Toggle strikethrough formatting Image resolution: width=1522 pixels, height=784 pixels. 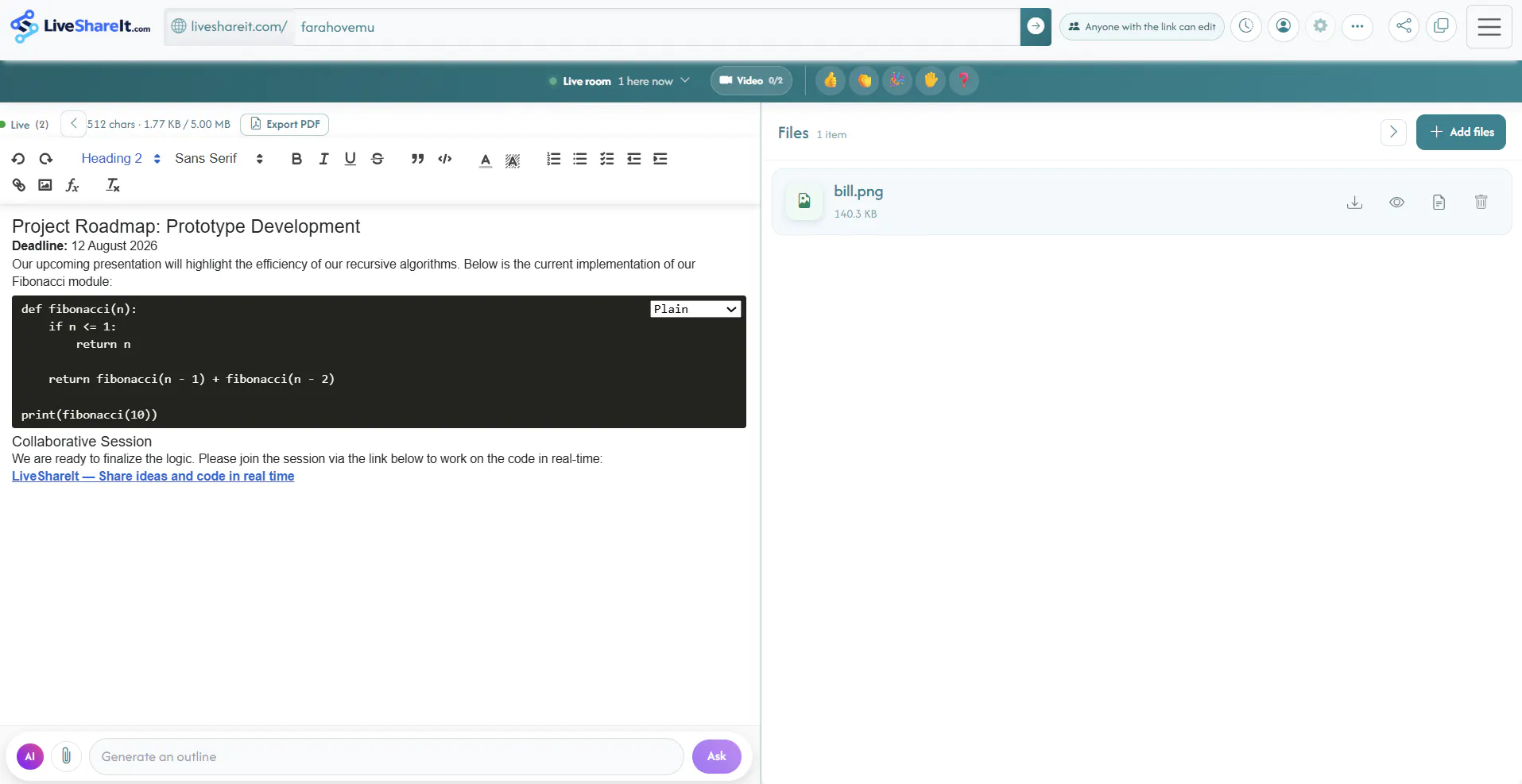tap(378, 159)
